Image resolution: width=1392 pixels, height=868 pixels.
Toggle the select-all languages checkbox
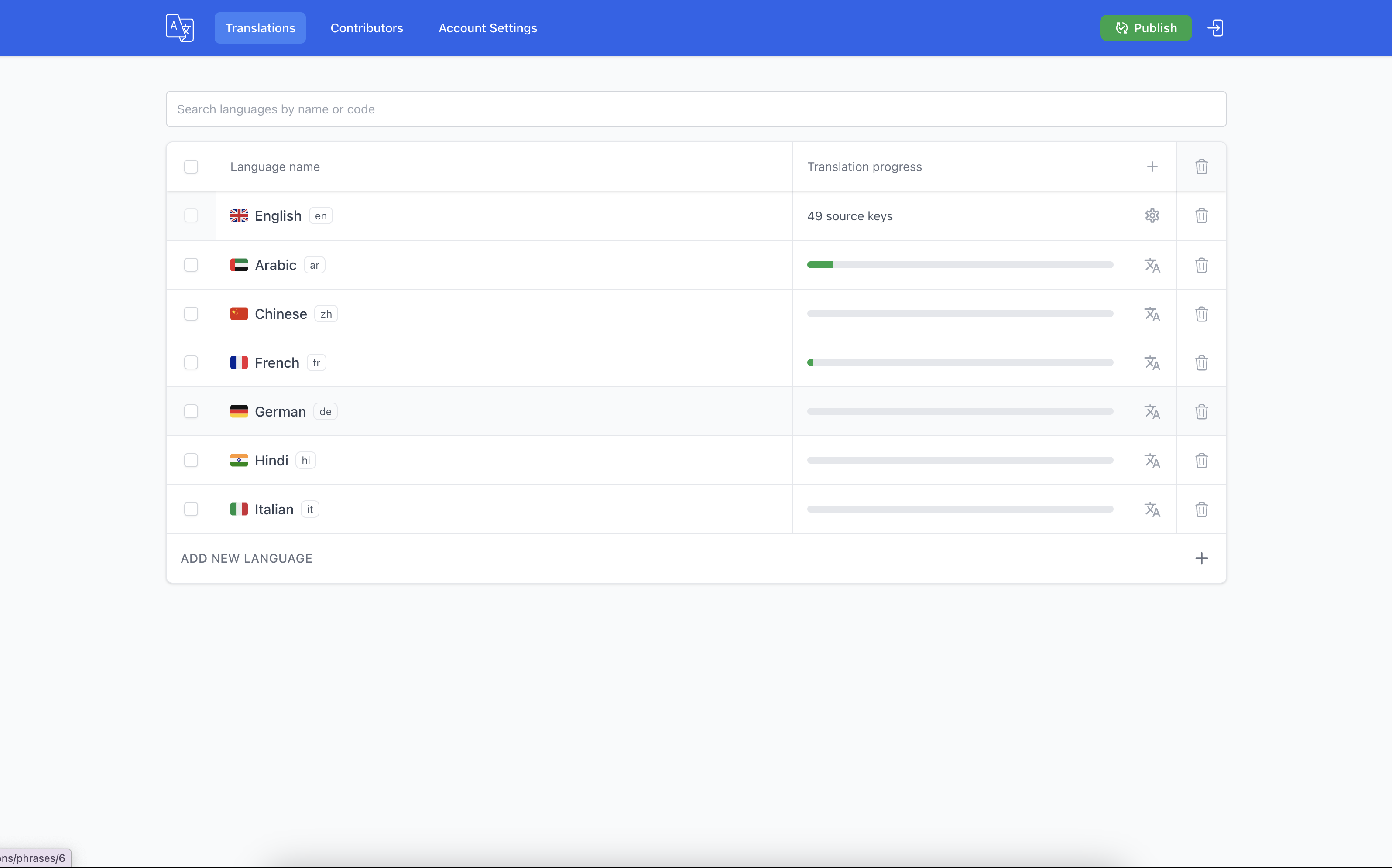pos(191,167)
